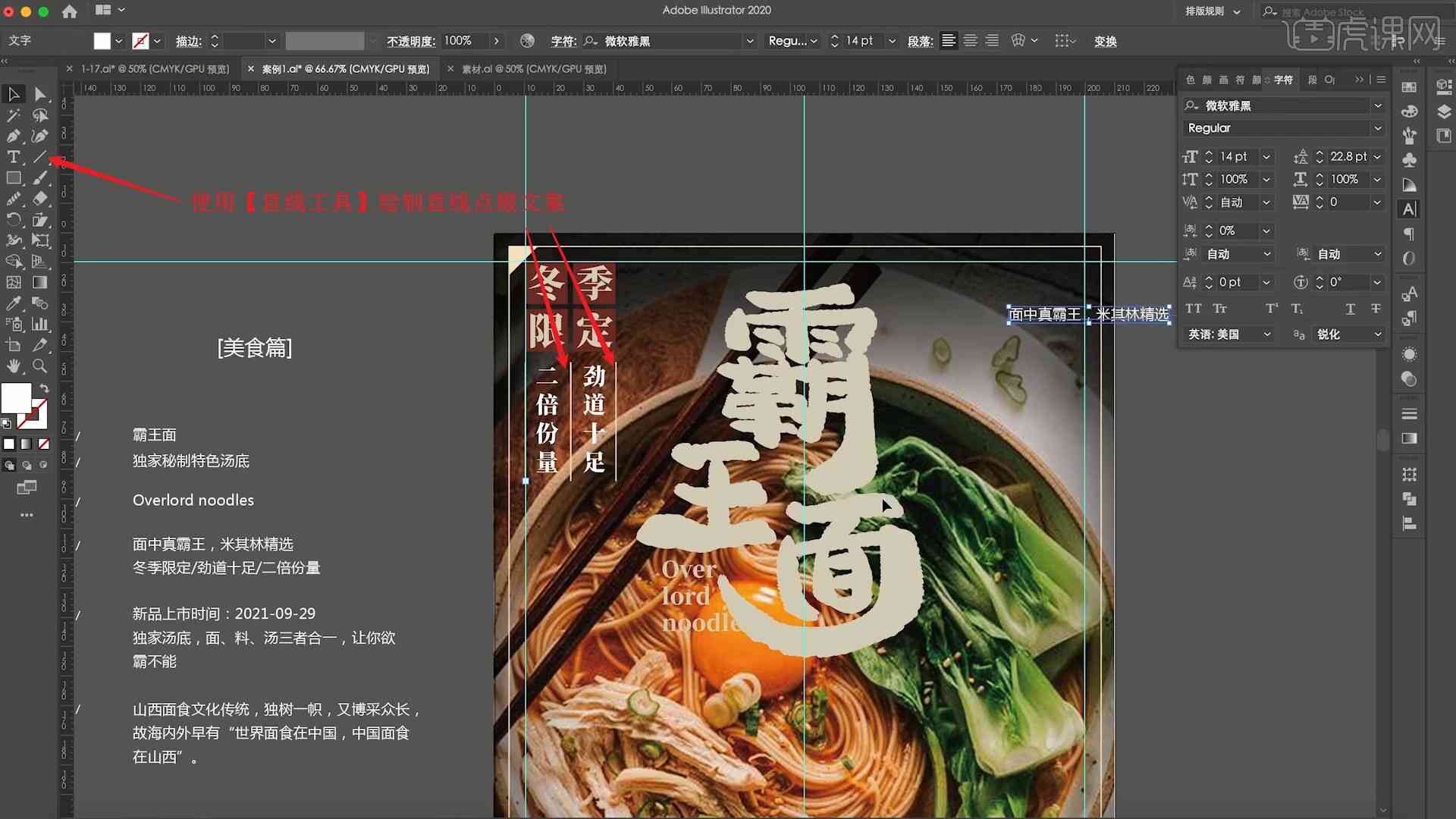This screenshot has height=819, width=1456.
Task: Select the Curvature tool
Action: click(40, 136)
